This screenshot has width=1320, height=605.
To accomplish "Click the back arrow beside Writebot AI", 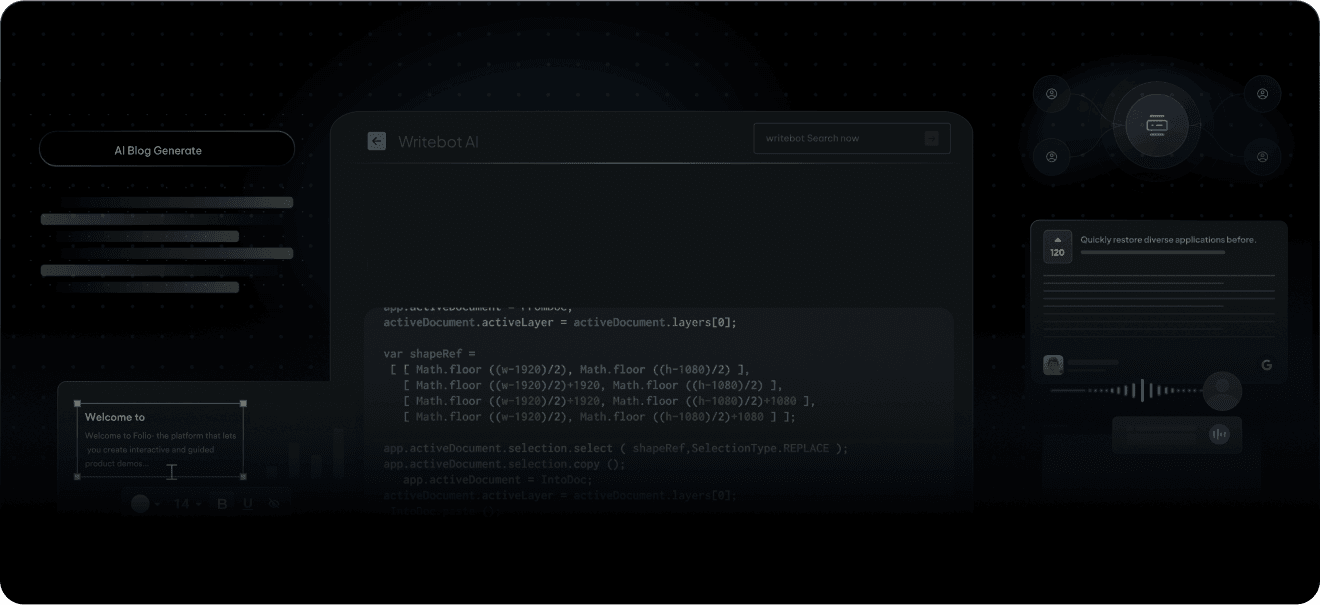I will pyautogui.click(x=376, y=141).
